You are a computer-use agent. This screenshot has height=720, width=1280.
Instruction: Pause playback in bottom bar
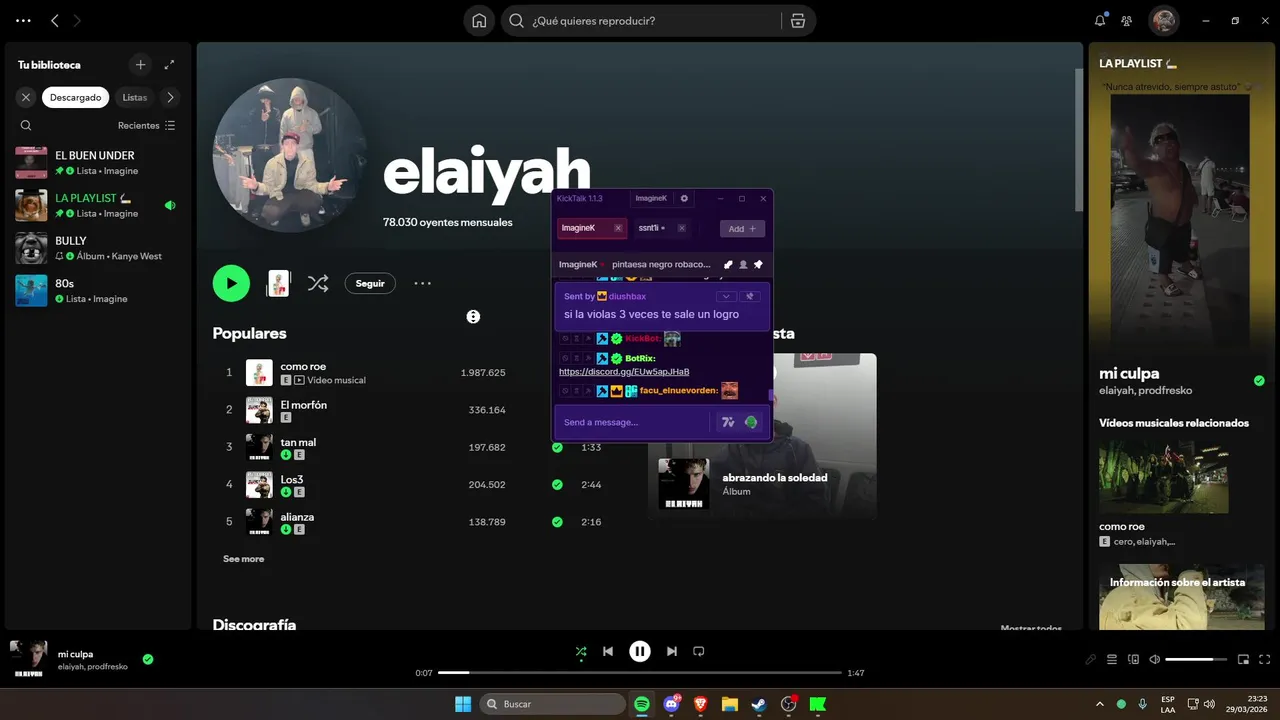pos(640,651)
